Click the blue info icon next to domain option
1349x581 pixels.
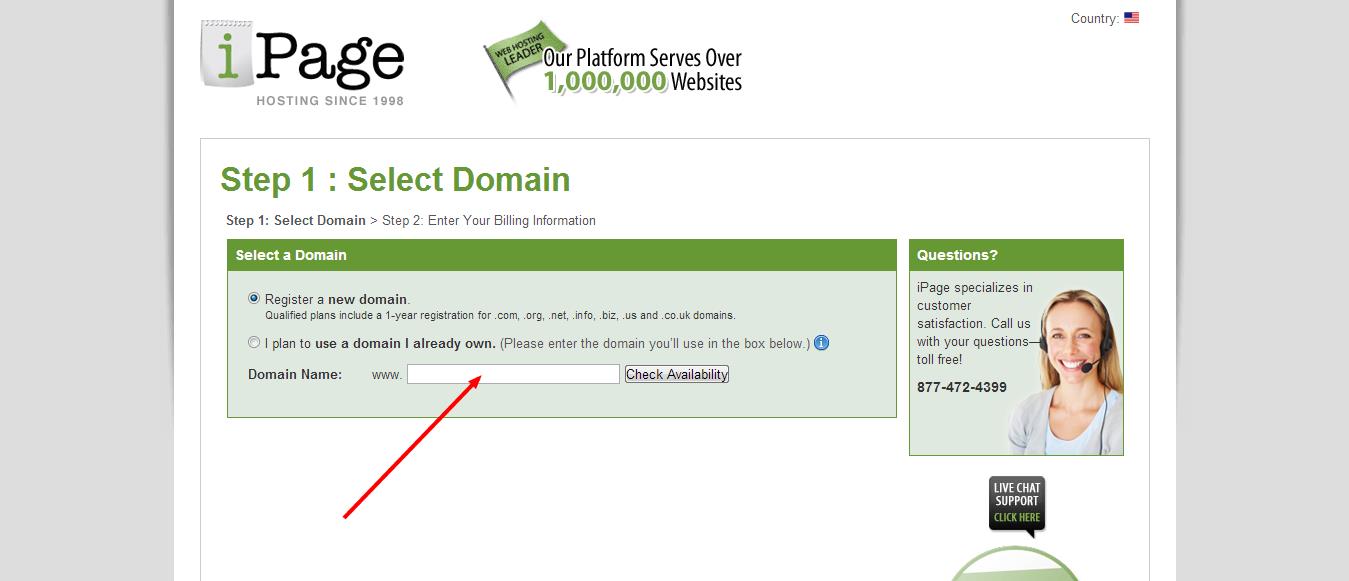821,343
